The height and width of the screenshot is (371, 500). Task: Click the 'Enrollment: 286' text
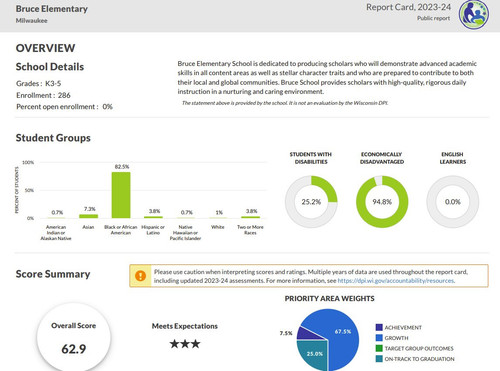pyautogui.click(x=43, y=95)
